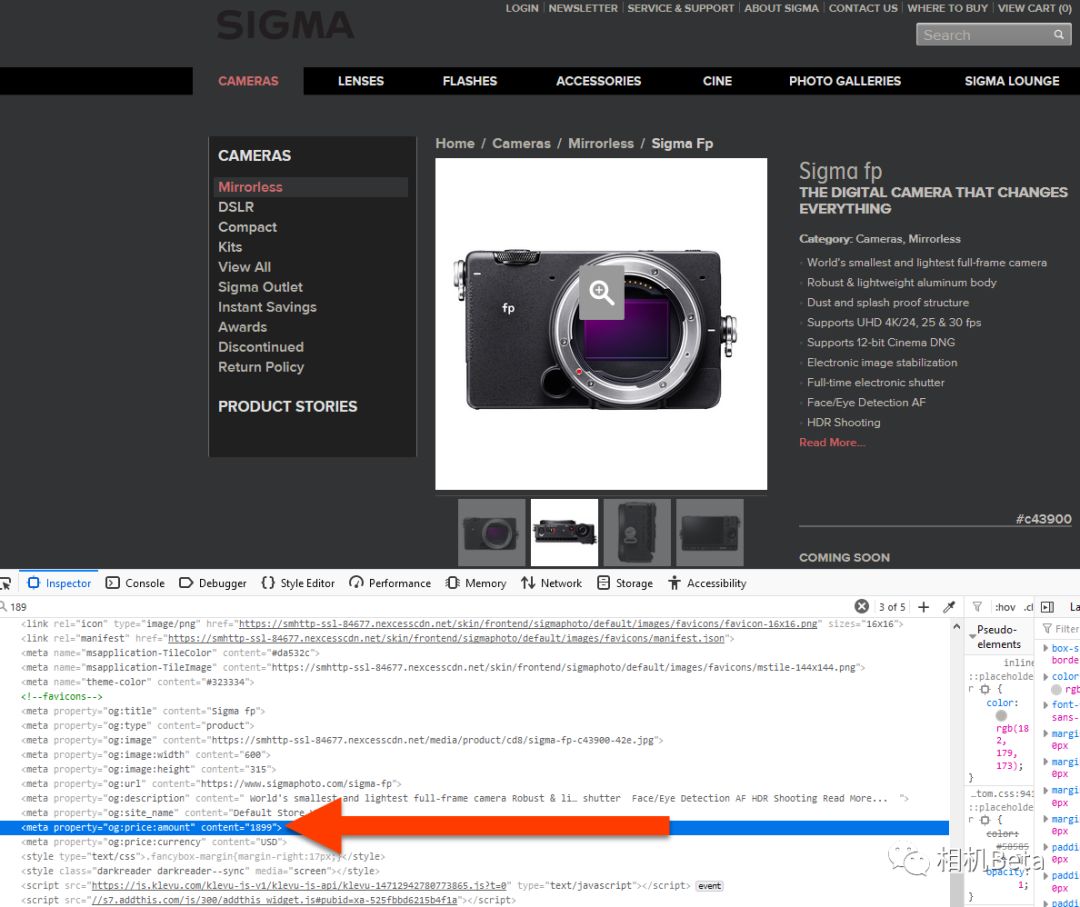Select the second camera thumbnail below the photo
Screen dimensions: 1080x907
(563, 532)
